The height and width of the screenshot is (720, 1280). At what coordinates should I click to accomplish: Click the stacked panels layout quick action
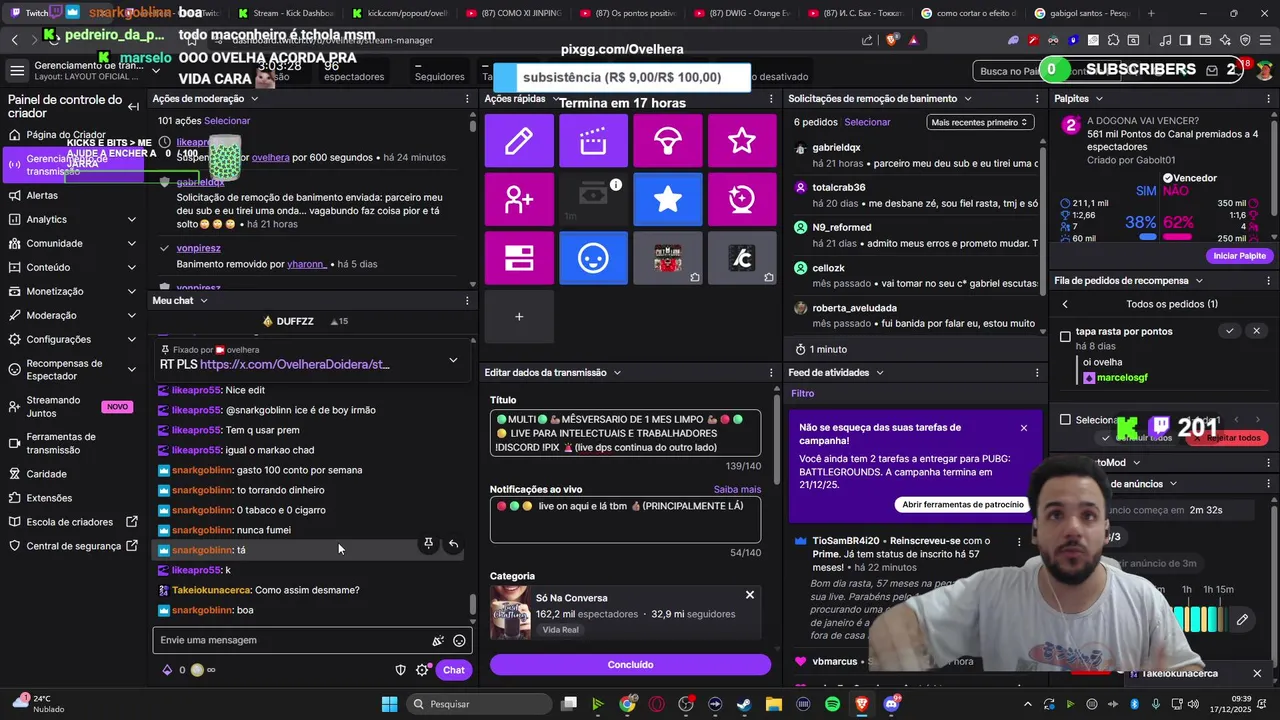[x=519, y=258]
